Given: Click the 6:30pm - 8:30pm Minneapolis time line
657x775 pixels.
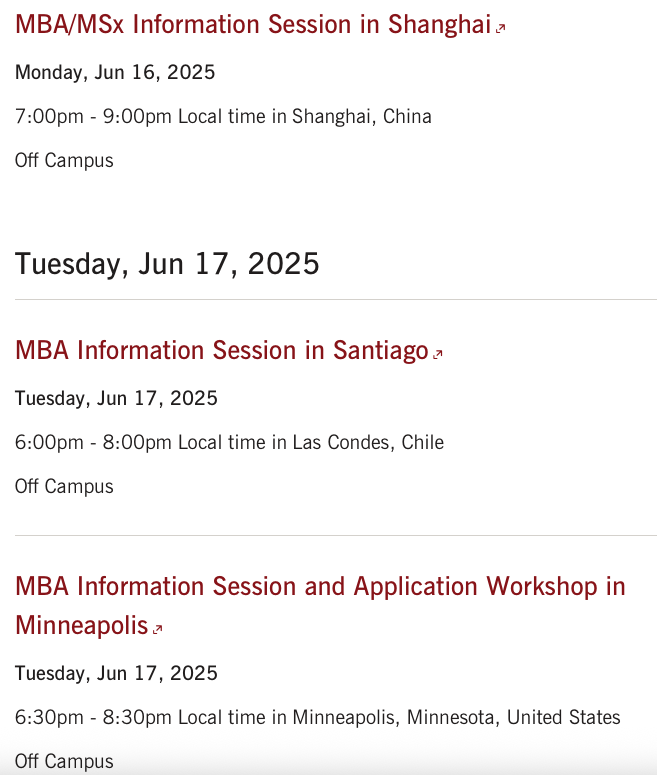Looking at the screenshot, I should pos(317,718).
